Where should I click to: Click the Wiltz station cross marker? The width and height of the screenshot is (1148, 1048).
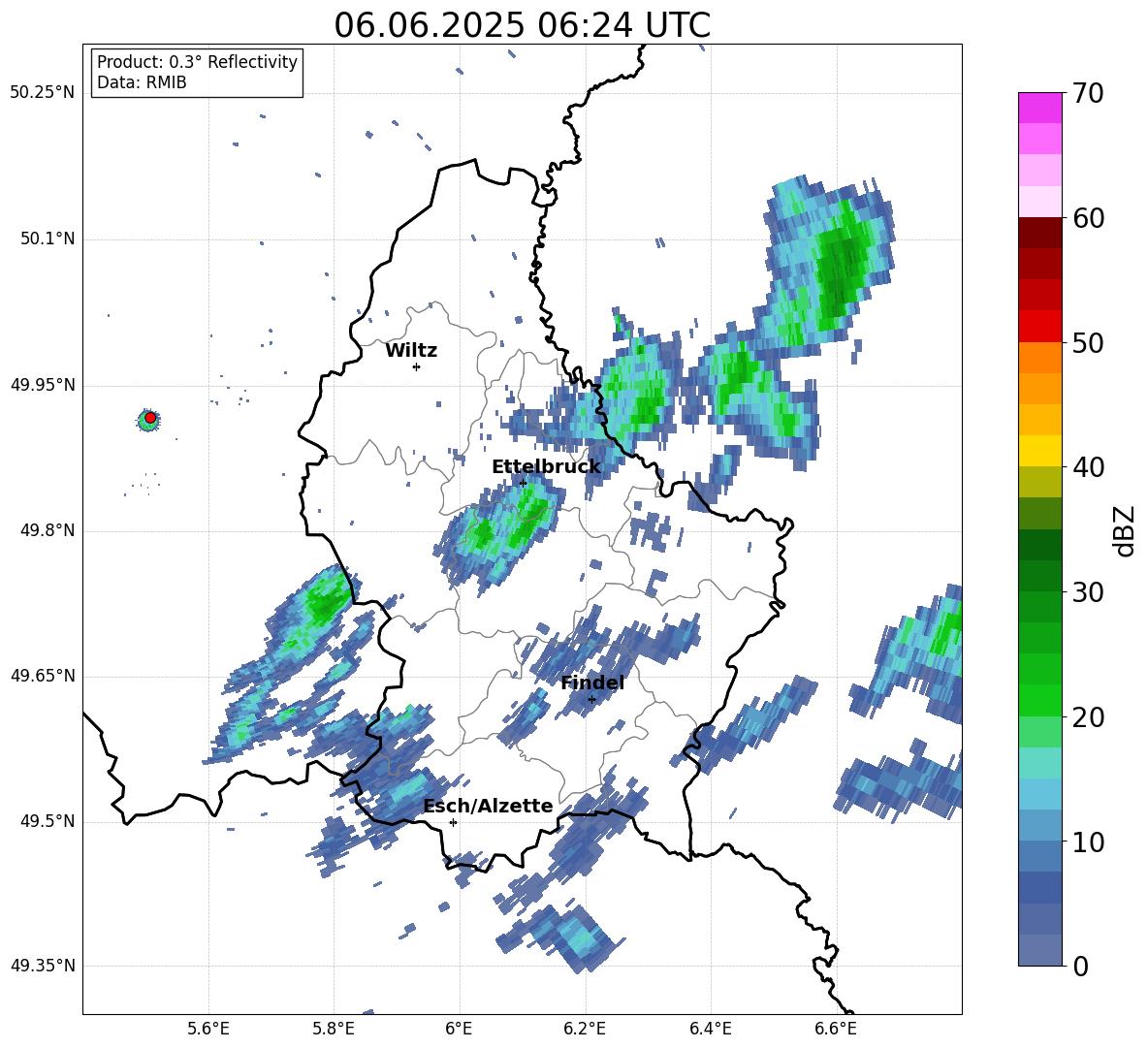(x=416, y=366)
